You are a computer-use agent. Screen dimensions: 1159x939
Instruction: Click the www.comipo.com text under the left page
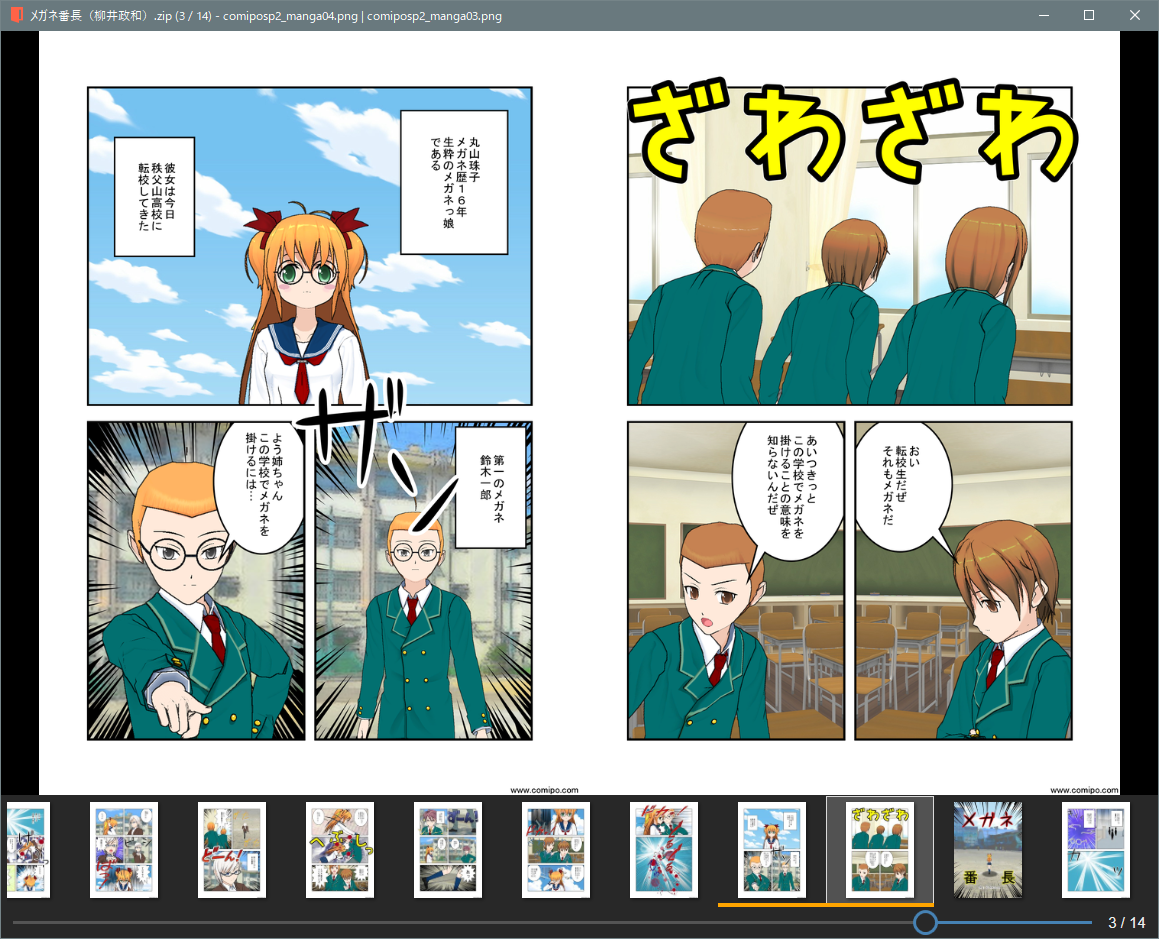click(x=544, y=790)
